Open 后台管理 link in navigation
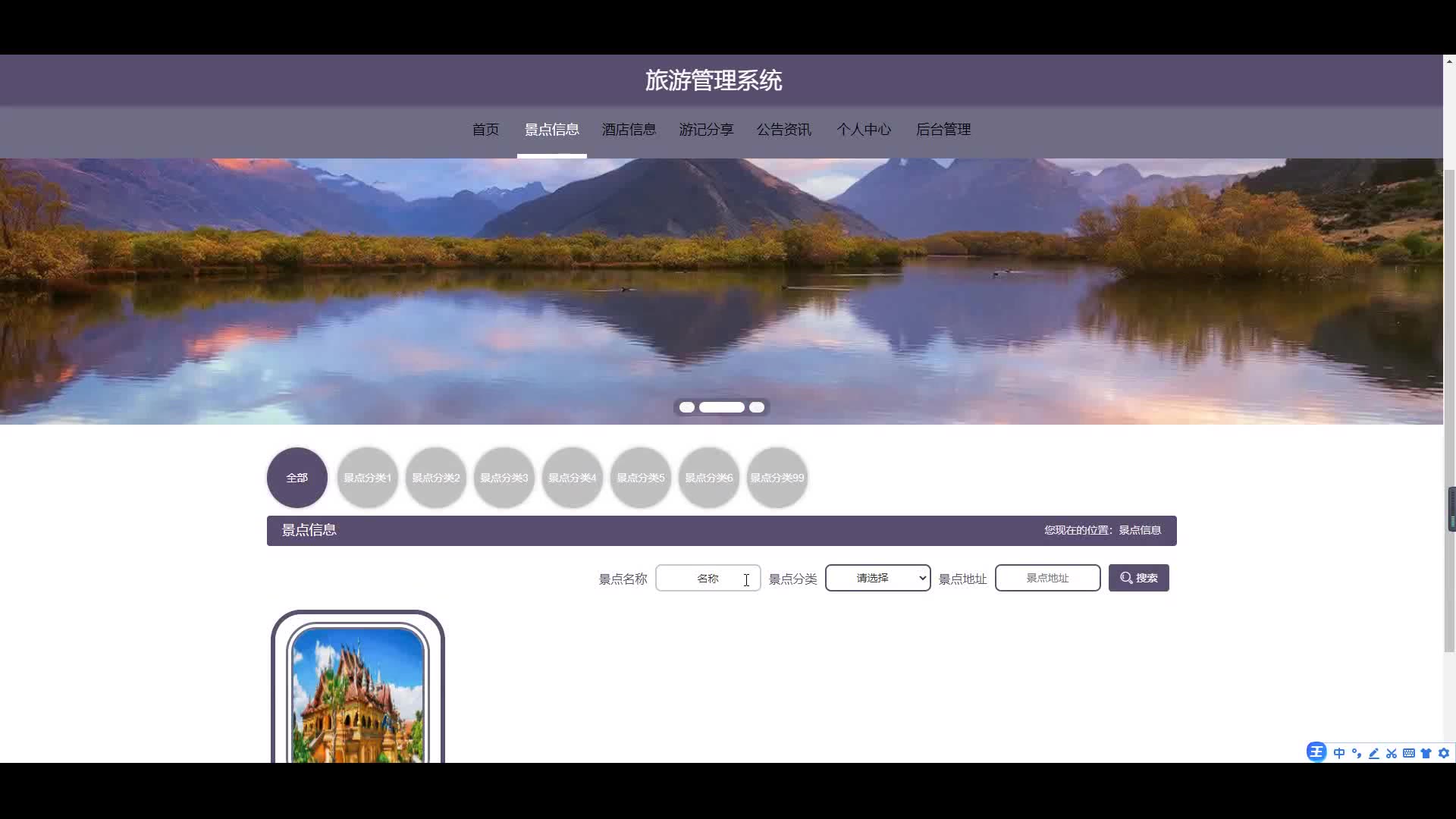The width and height of the screenshot is (1456, 819). coord(943,130)
